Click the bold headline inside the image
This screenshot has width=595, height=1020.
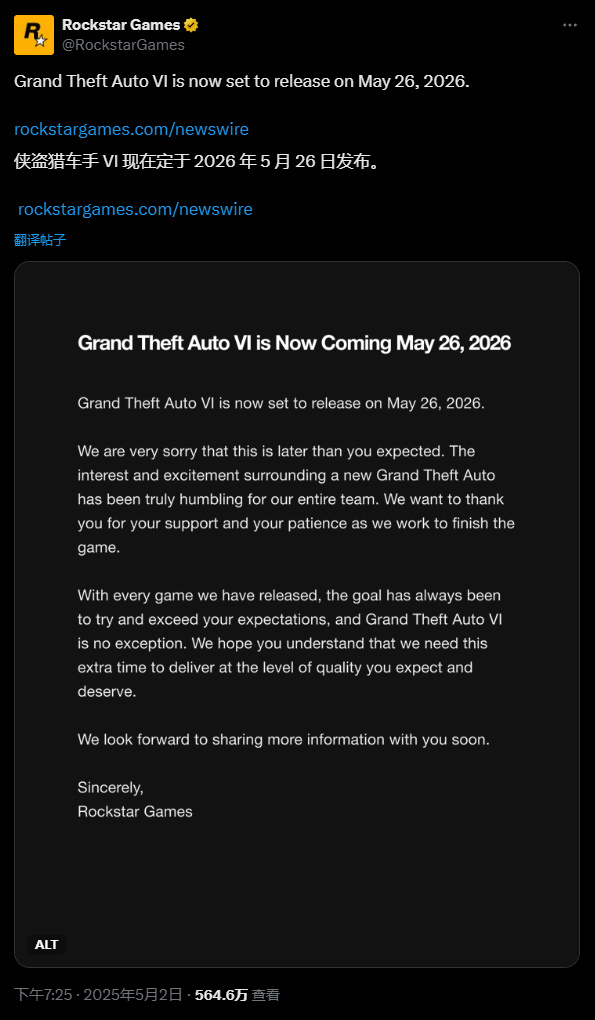294,343
